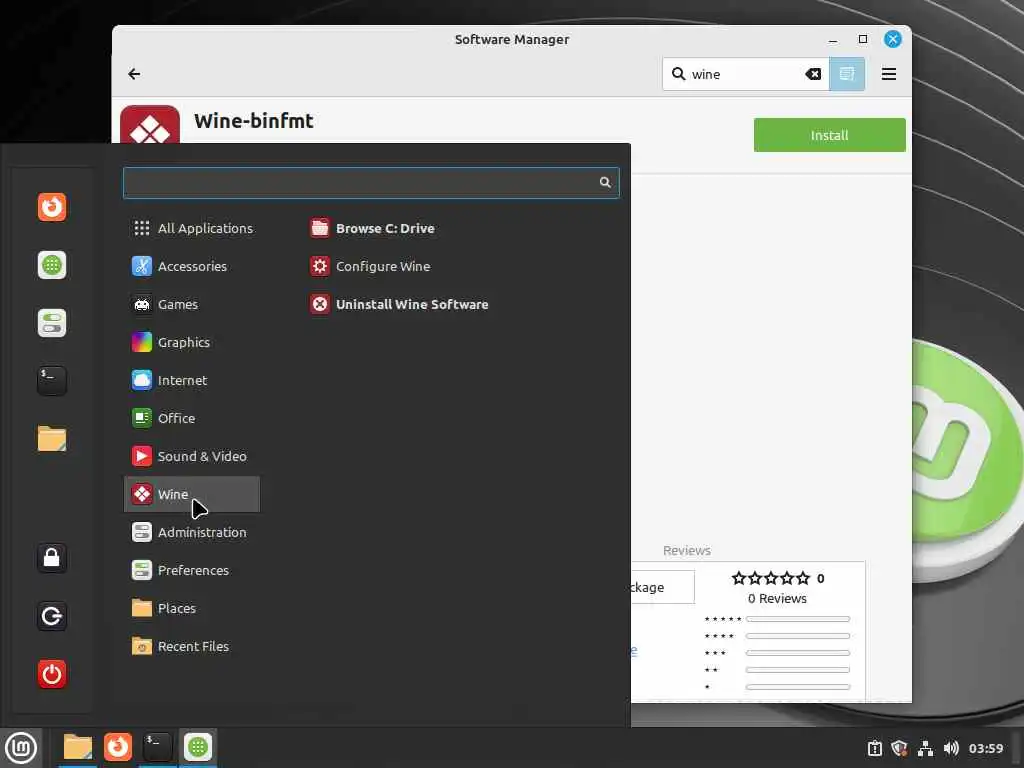Click the Software Manager taskbar icon
The height and width of the screenshot is (768, 1024).
(x=198, y=747)
